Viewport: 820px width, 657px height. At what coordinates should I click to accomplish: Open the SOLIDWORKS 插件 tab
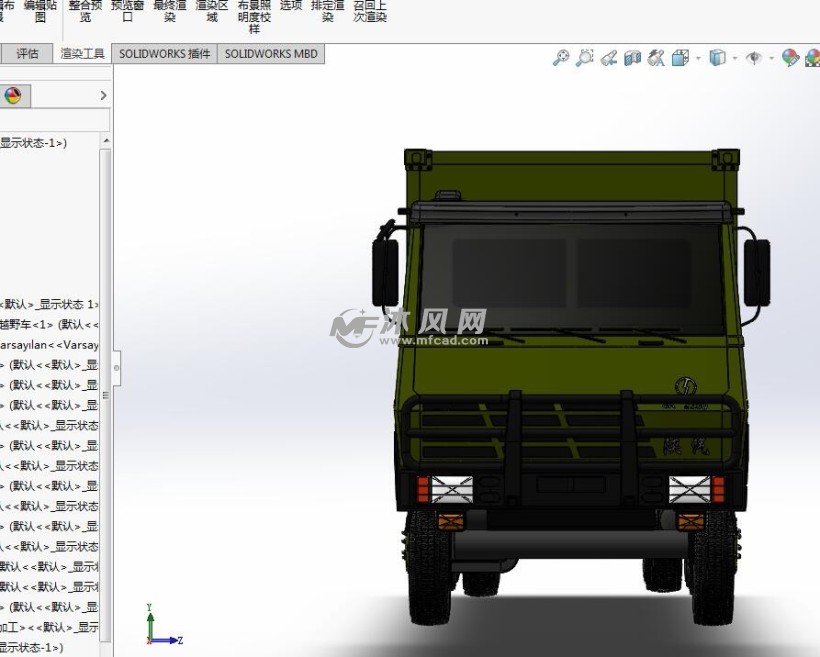(165, 54)
